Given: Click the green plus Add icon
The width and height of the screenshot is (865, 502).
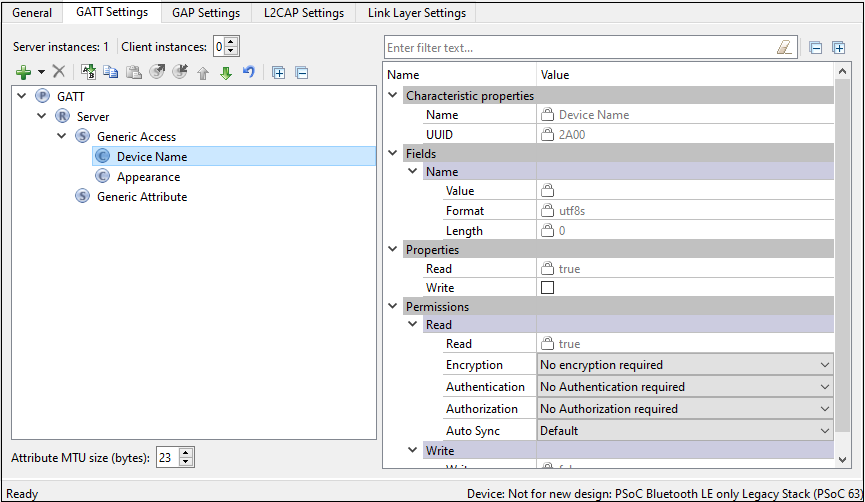Looking at the screenshot, I should coord(23,72).
